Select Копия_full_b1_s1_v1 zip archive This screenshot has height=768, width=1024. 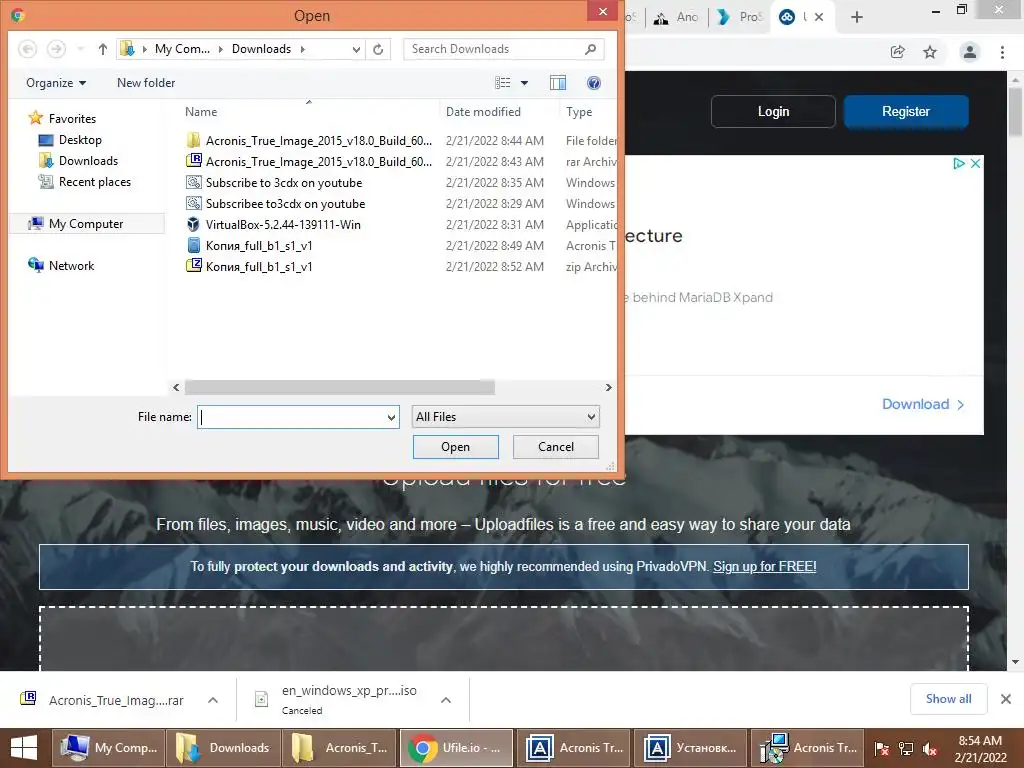coord(249,266)
